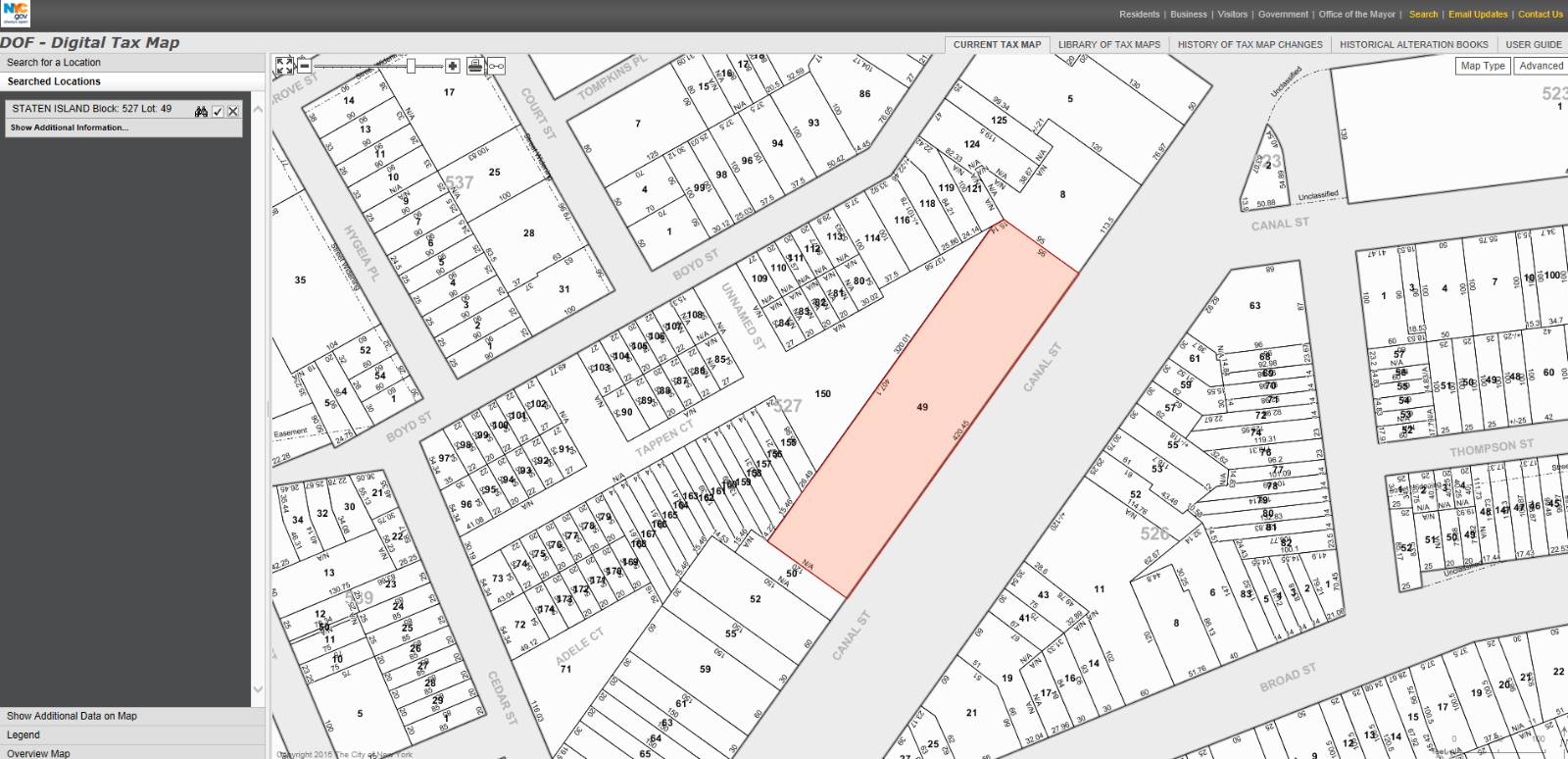Image resolution: width=1568 pixels, height=759 pixels.
Task: Click the print map icon
Action: point(475,66)
